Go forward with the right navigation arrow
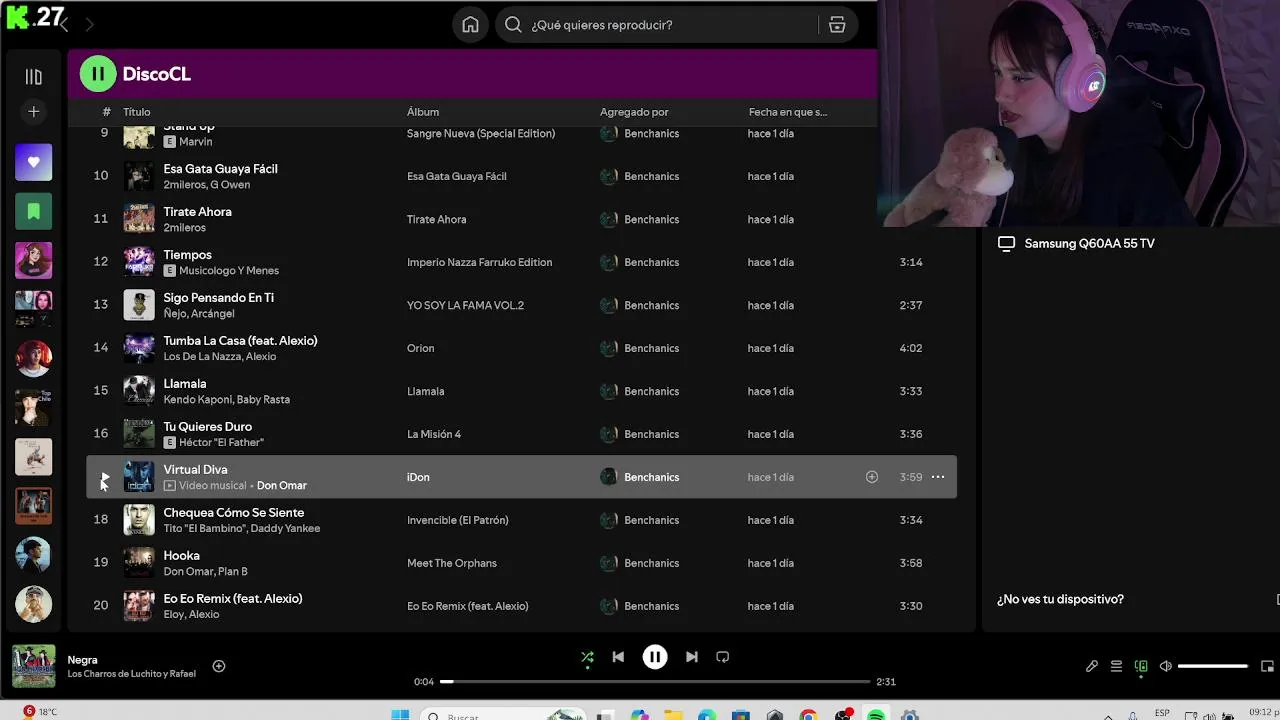Viewport: 1280px width, 720px height. click(x=89, y=25)
